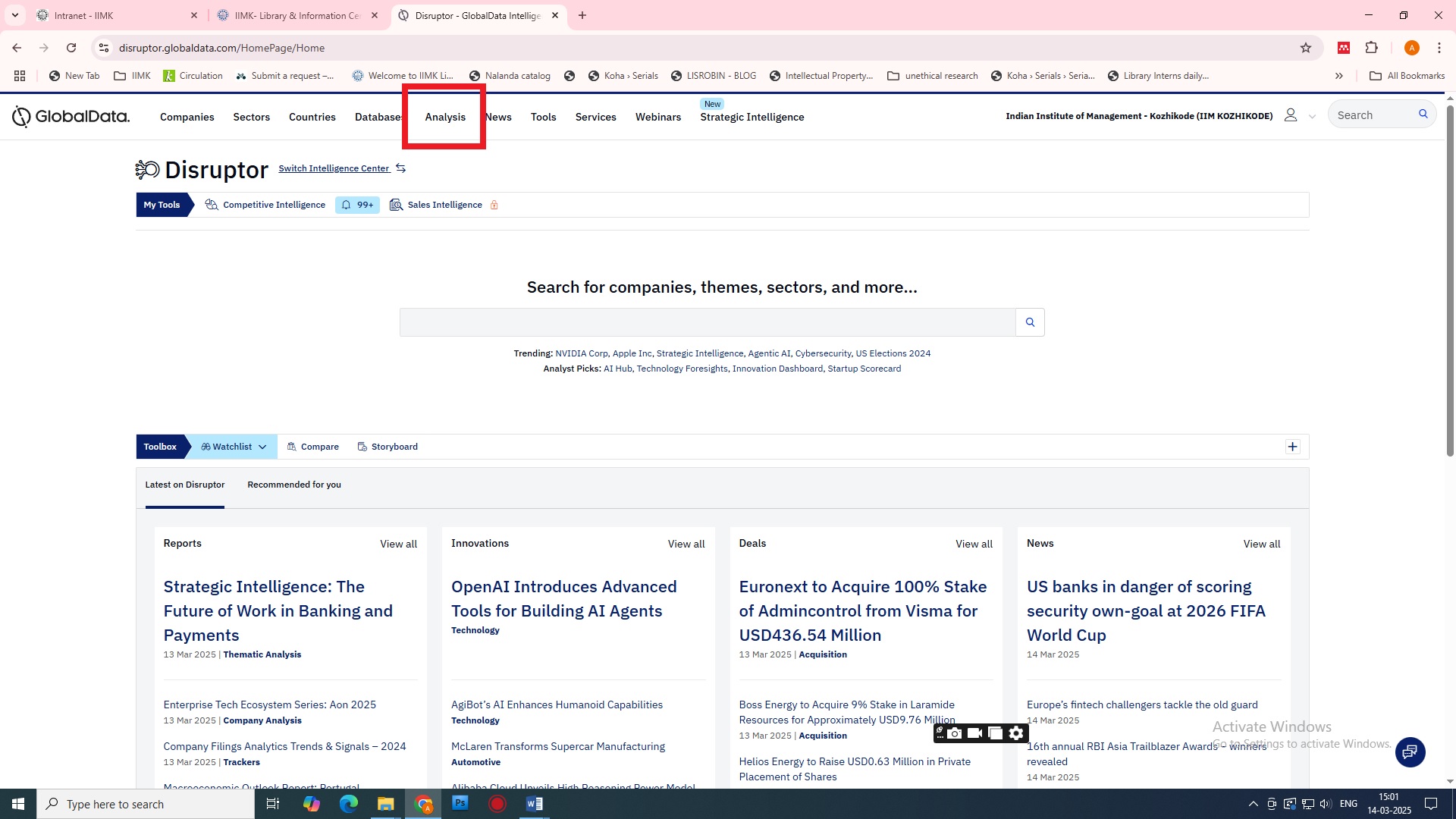Screen dimensions: 1456x819
Task: Switch to the Recommended for you tab
Action: [x=294, y=485]
